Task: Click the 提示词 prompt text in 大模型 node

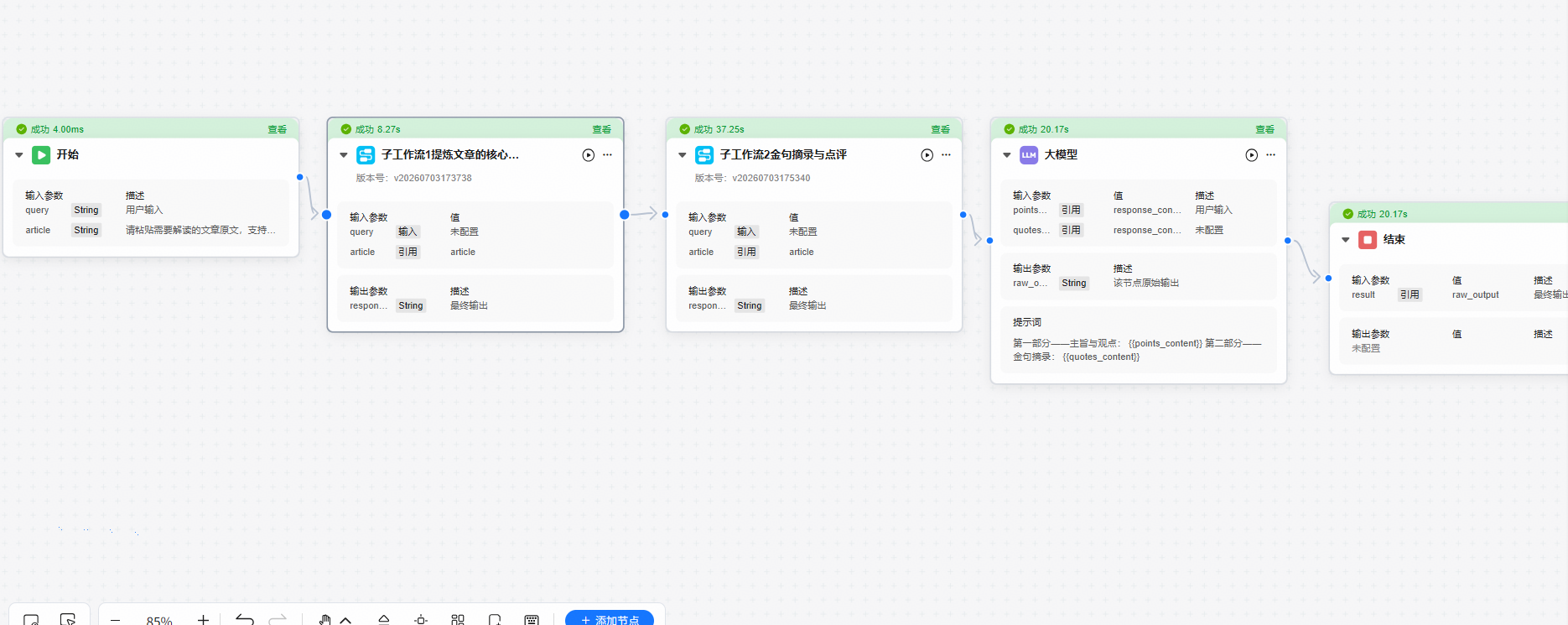Action: [x=1138, y=350]
